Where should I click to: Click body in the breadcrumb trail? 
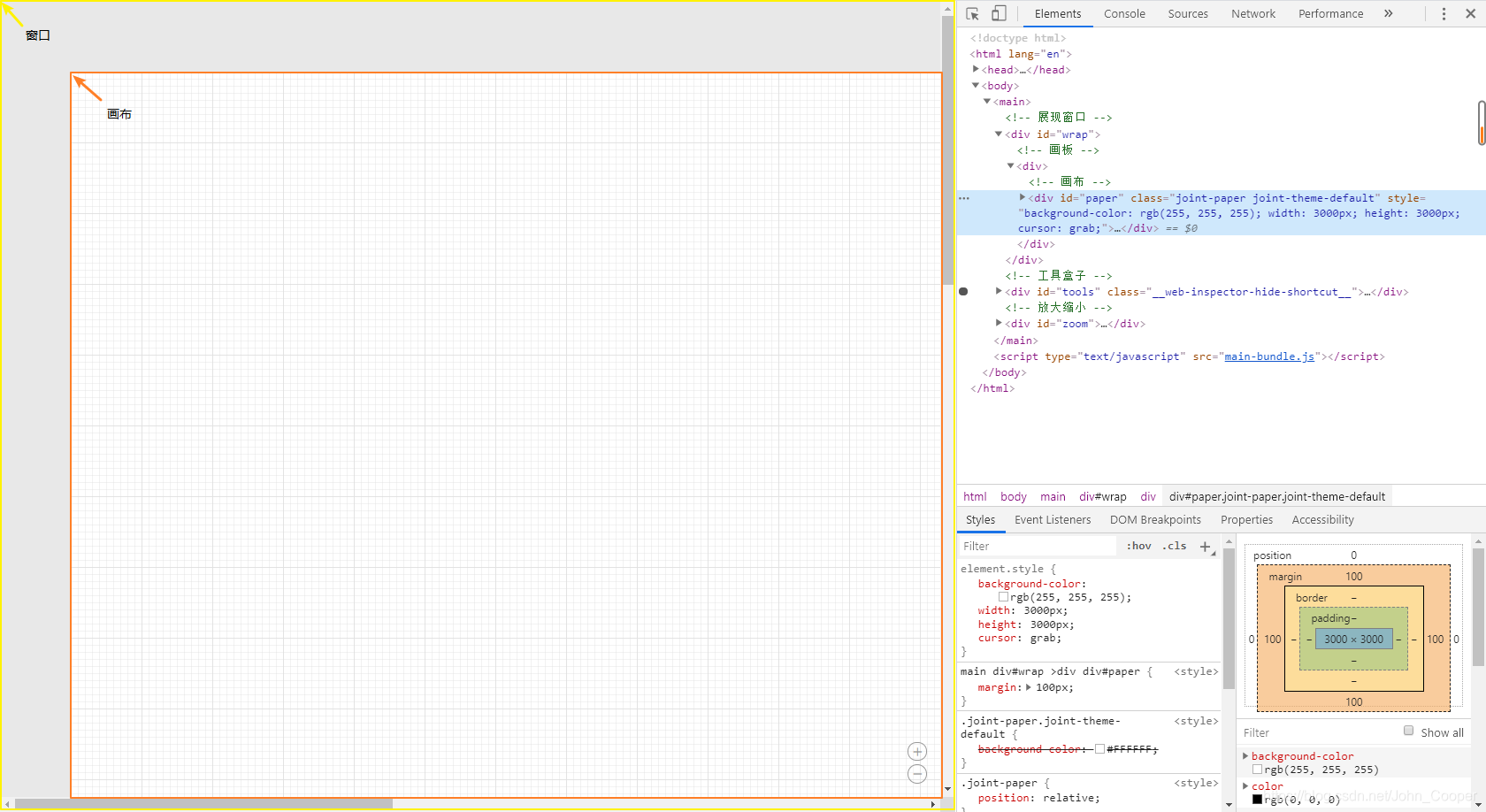(x=1014, y=497)
